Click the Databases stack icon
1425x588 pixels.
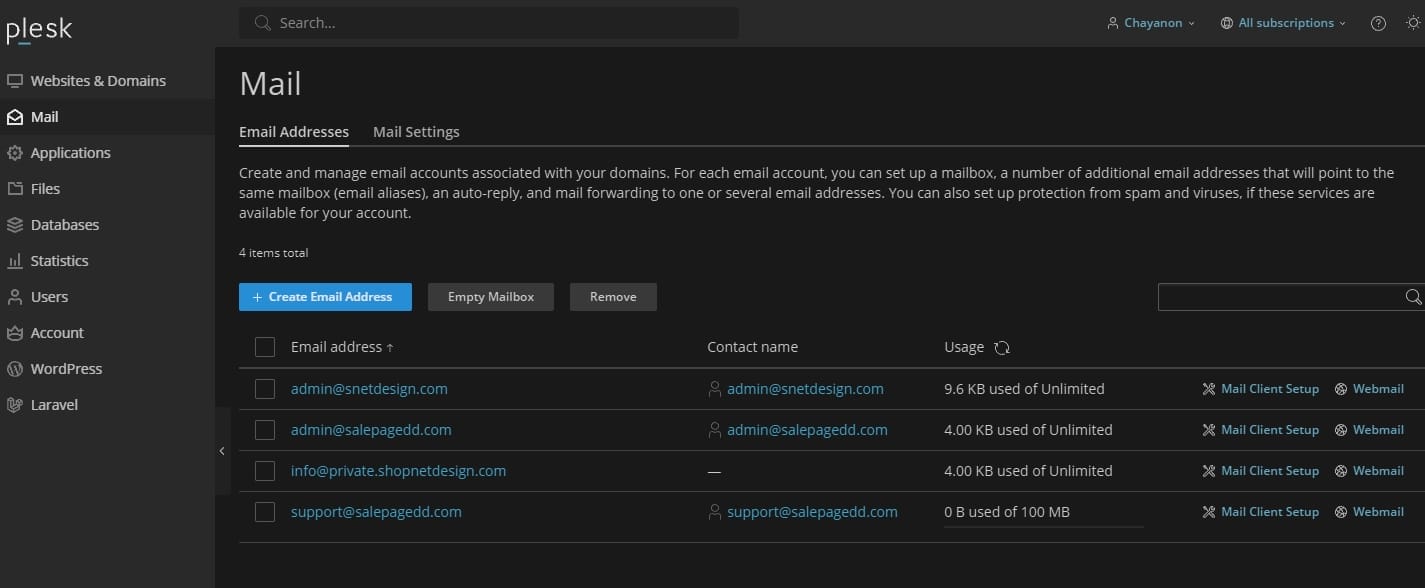[x=15, y=225]
